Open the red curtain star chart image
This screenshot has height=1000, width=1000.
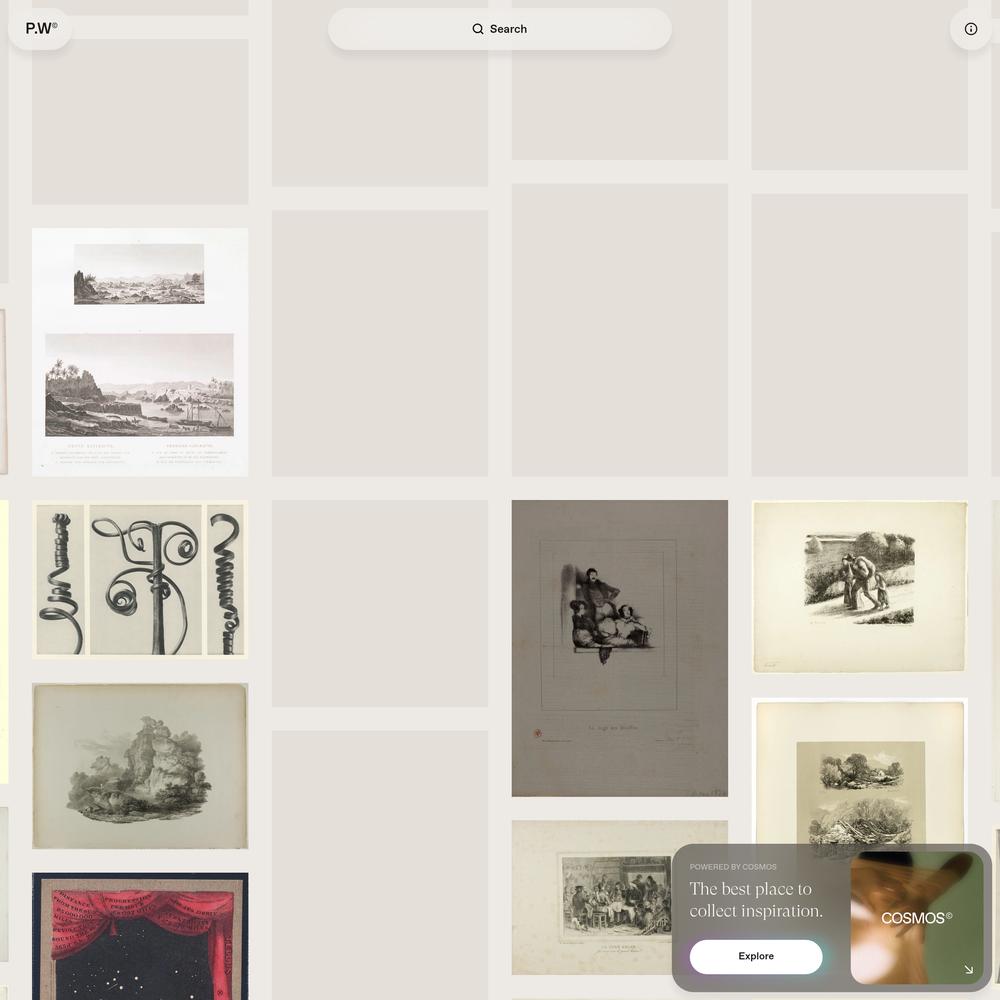click(x=140, y=936)
